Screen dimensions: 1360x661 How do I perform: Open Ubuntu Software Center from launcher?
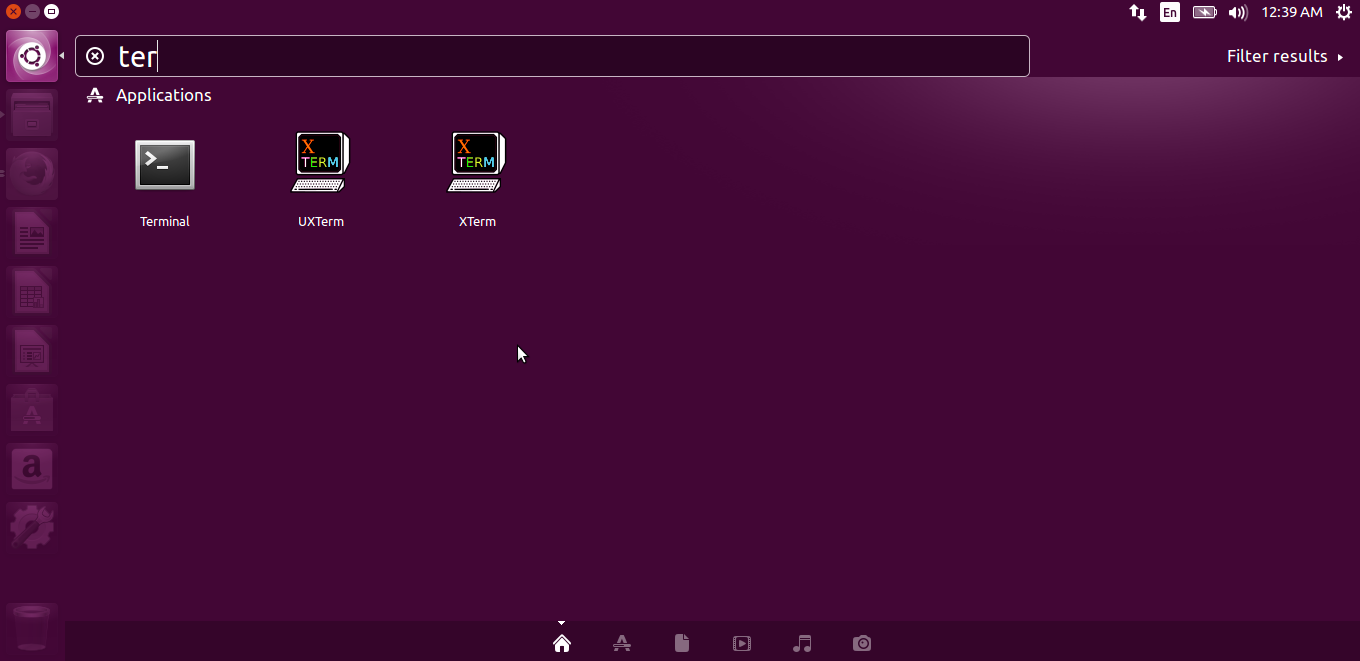(x=32, y=410)
